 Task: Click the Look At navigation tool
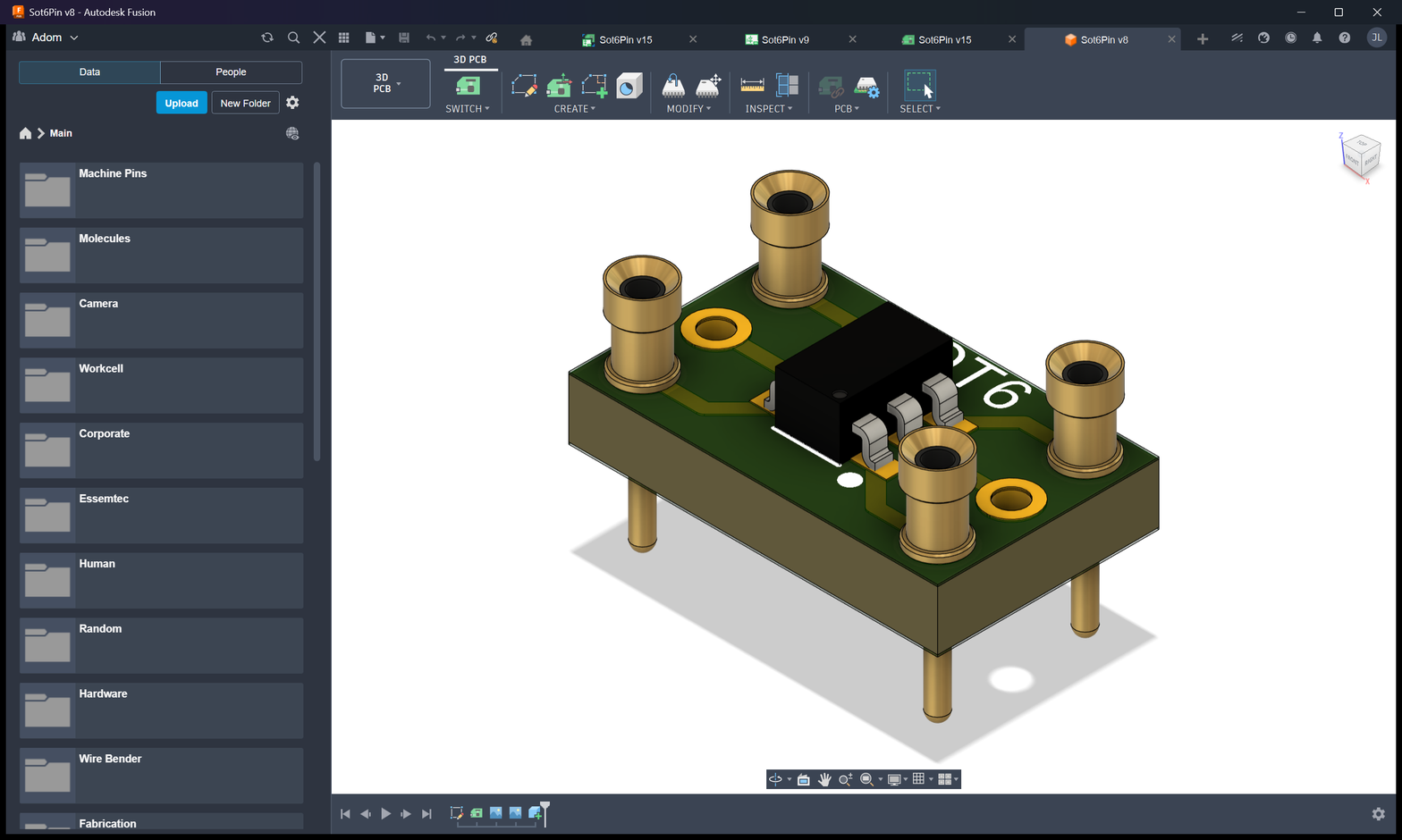coord(804,779)
